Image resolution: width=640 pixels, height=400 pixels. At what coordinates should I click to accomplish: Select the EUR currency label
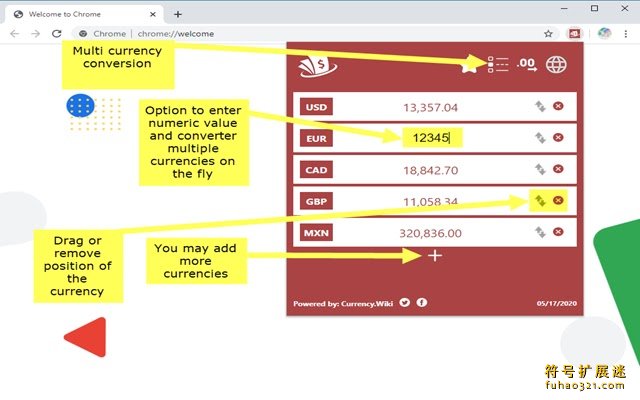point(316,138)
